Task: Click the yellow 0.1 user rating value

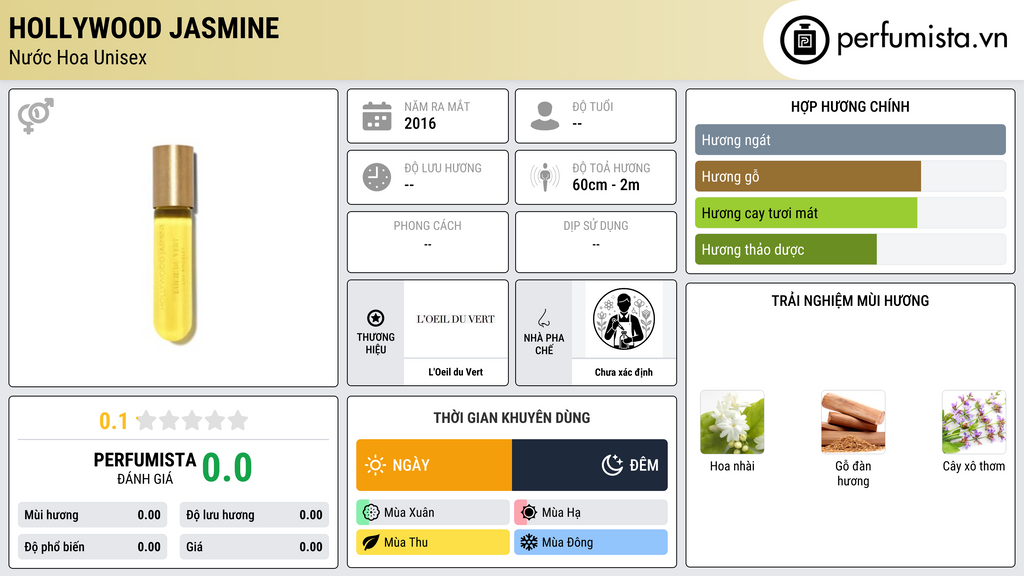Action: pyautogui.click(x=113, y=421)
